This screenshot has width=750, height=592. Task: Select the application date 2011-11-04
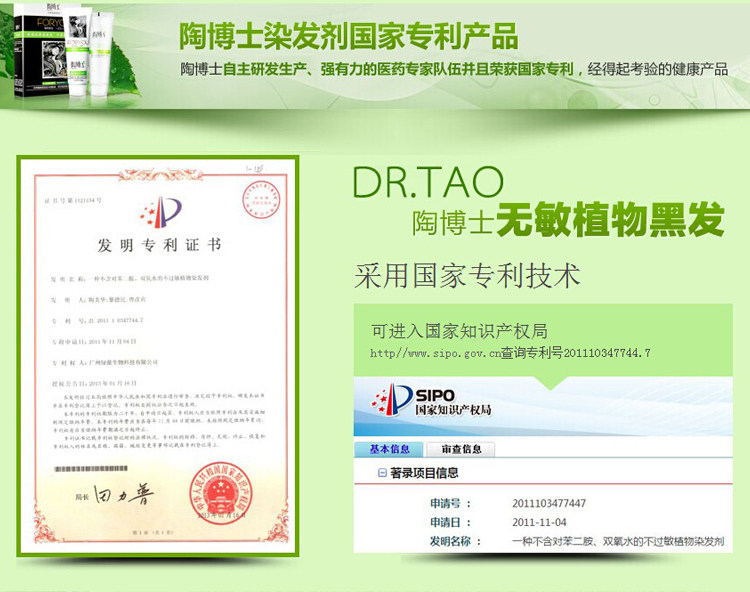coord(539,522)
